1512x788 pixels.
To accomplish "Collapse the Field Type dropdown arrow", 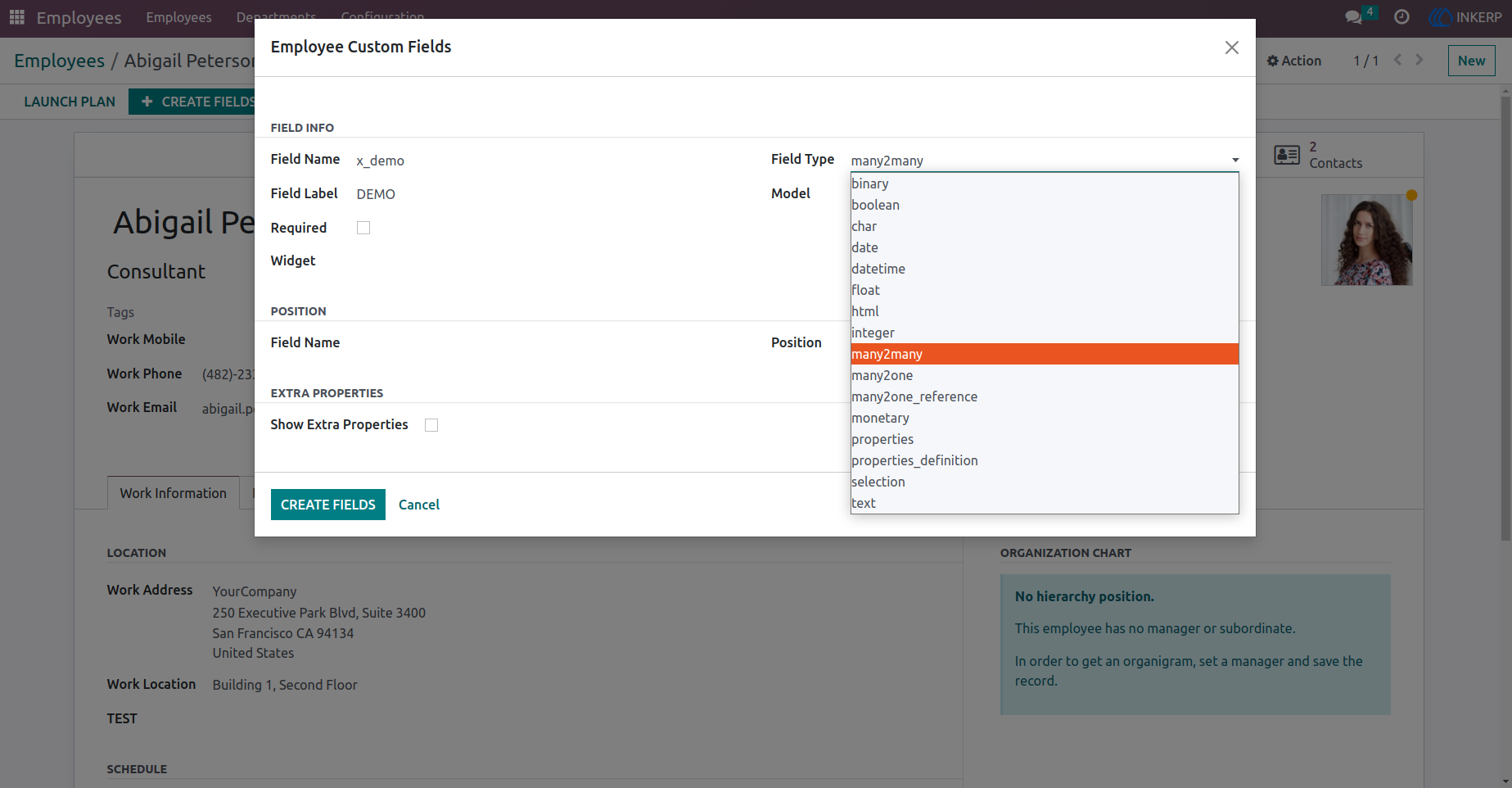I will coord(1235,161).
